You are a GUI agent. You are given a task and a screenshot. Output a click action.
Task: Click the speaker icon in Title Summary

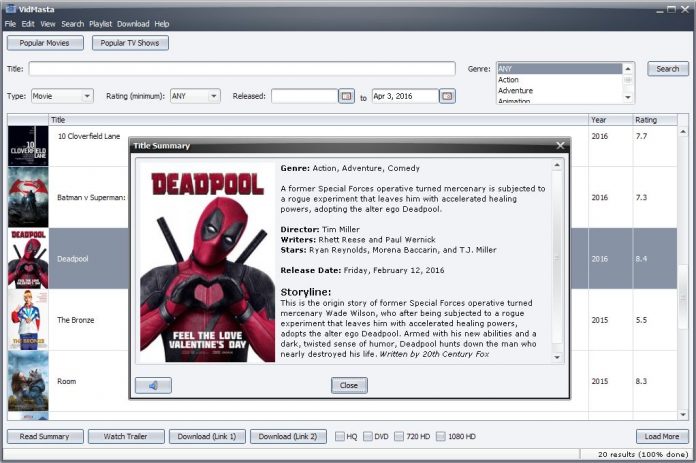tap(153, 385)
